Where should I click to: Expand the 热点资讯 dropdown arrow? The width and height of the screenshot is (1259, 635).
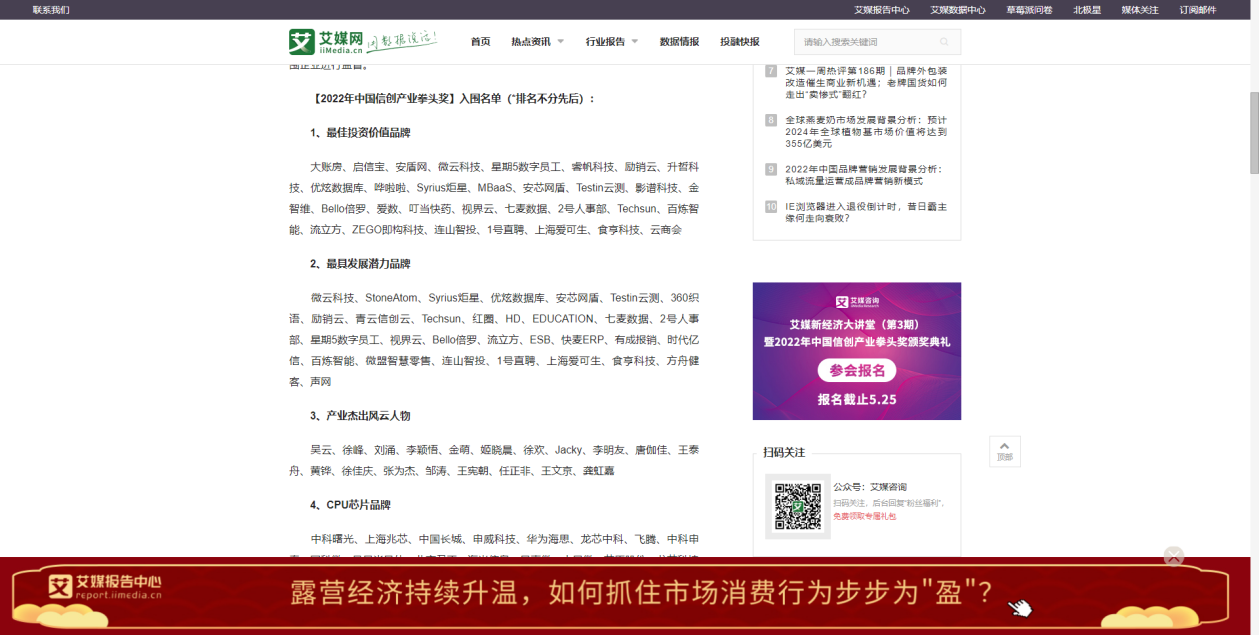(x=560, y=42)
